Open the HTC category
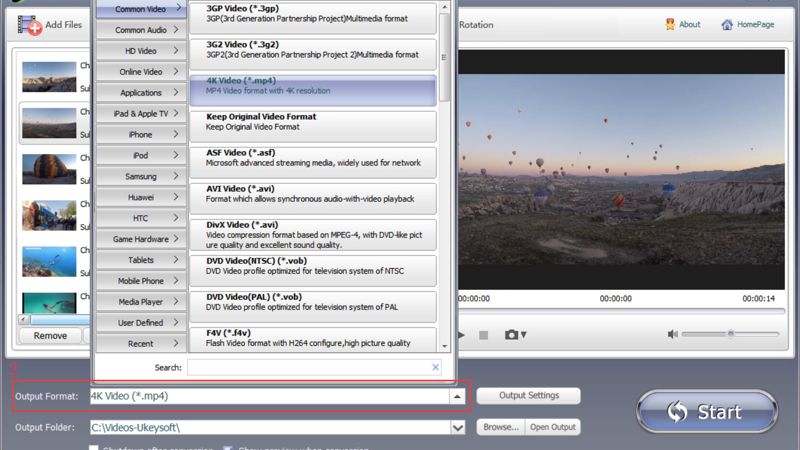The image size is (800, 450). (141, 218)
